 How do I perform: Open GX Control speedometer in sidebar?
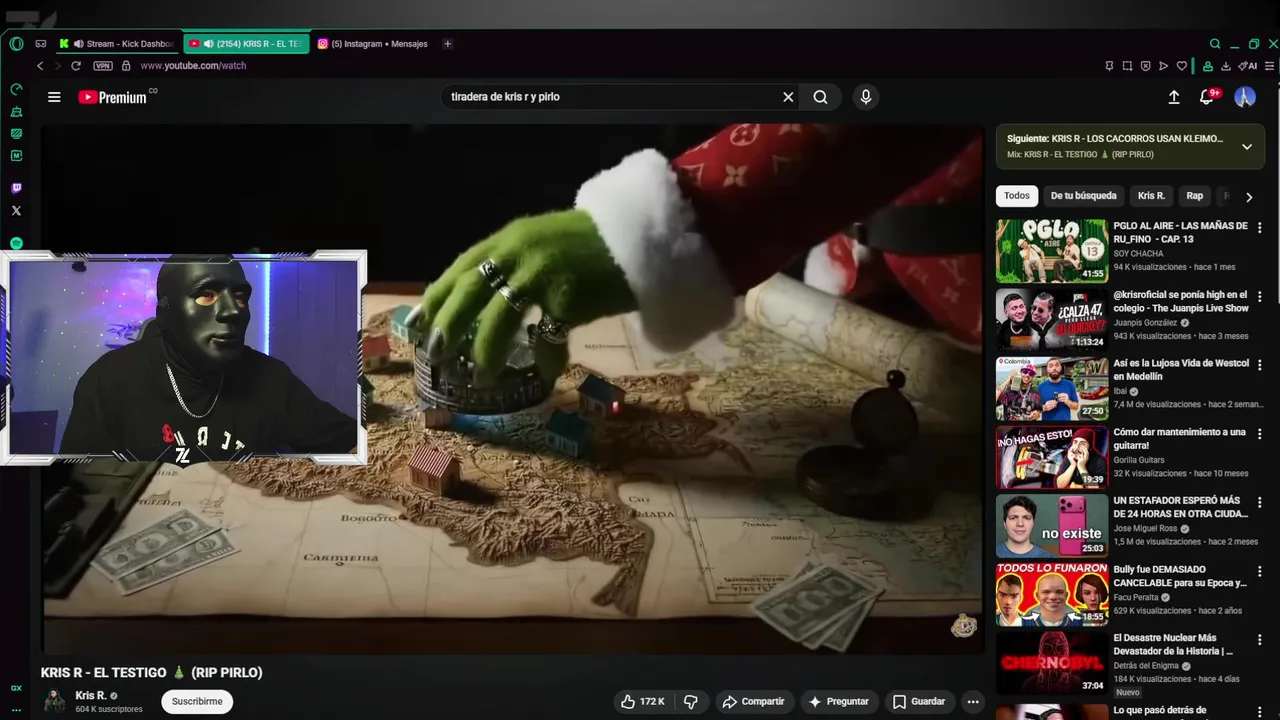[x=16, y=89]
